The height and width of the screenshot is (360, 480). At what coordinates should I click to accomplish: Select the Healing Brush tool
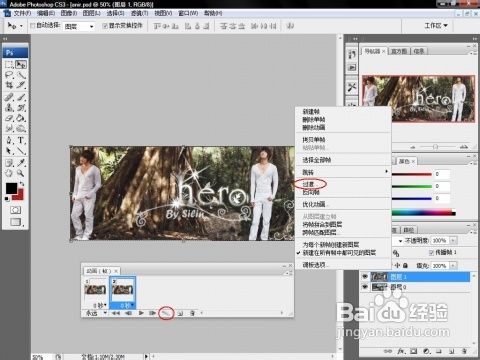coord(9,97)
